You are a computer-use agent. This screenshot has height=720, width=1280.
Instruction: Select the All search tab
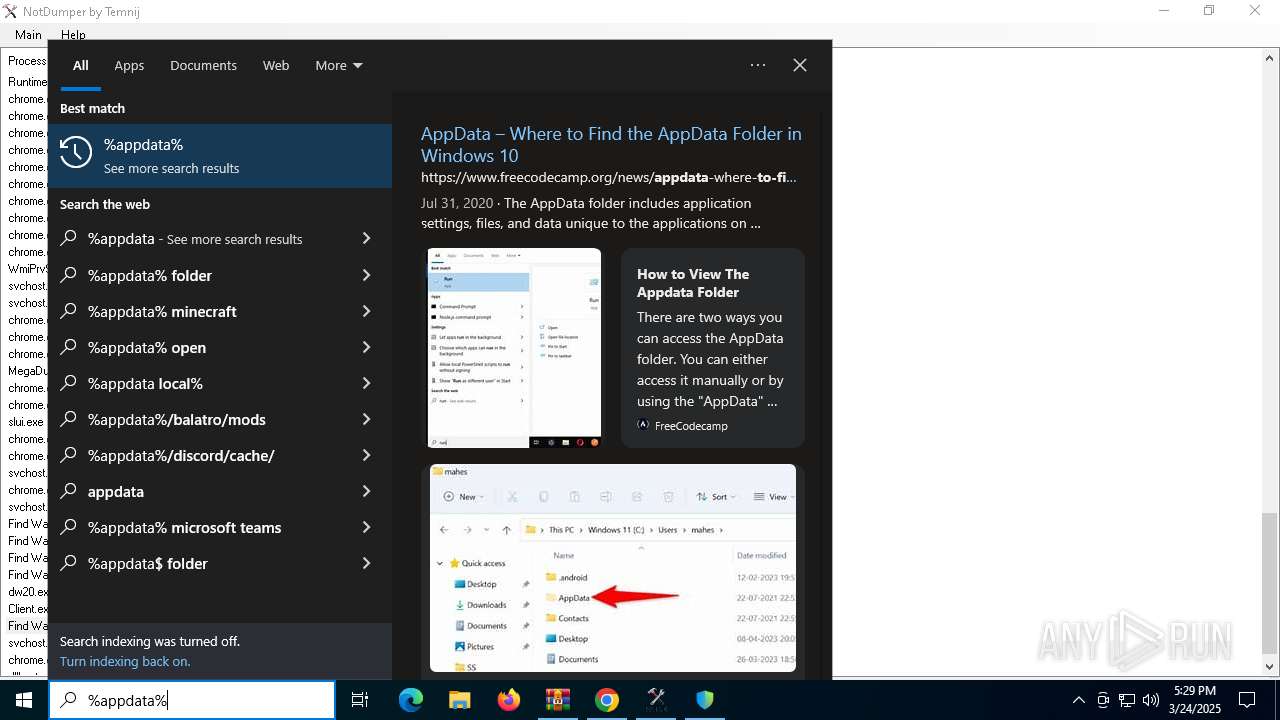click(x=81, y=65)
